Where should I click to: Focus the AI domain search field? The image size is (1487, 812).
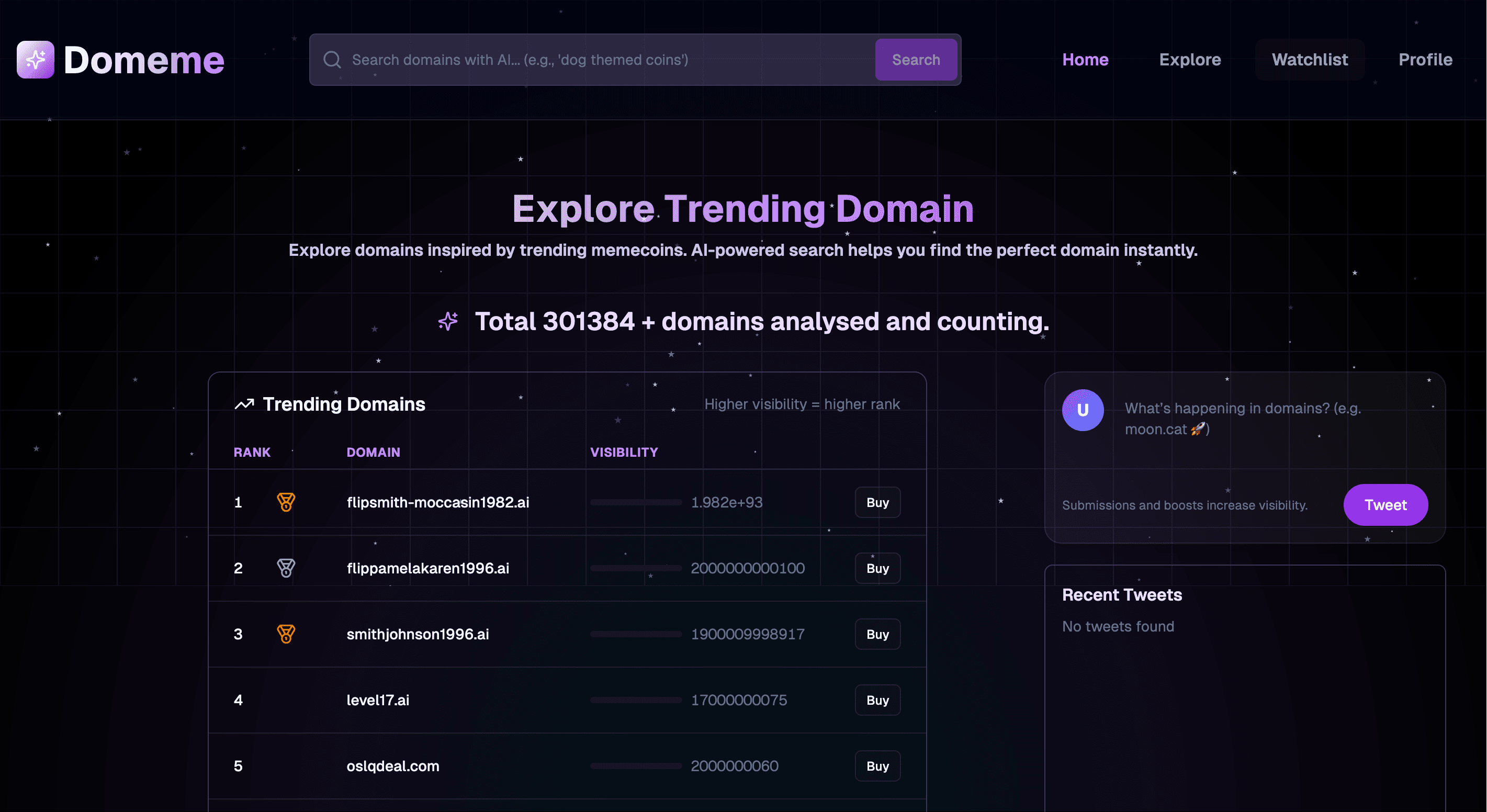[x=606, y=60]
